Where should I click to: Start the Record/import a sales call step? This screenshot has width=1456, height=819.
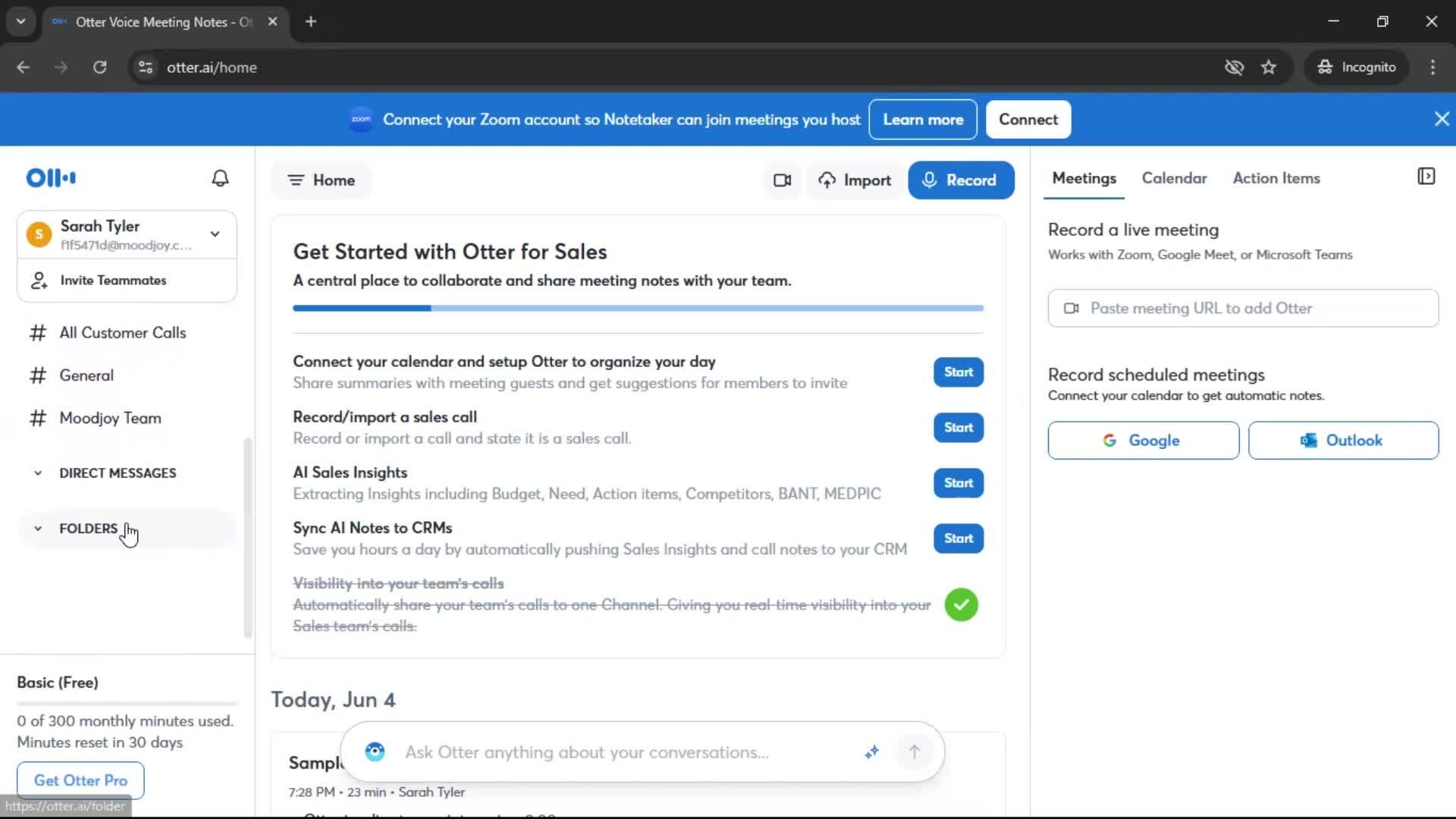959,428
